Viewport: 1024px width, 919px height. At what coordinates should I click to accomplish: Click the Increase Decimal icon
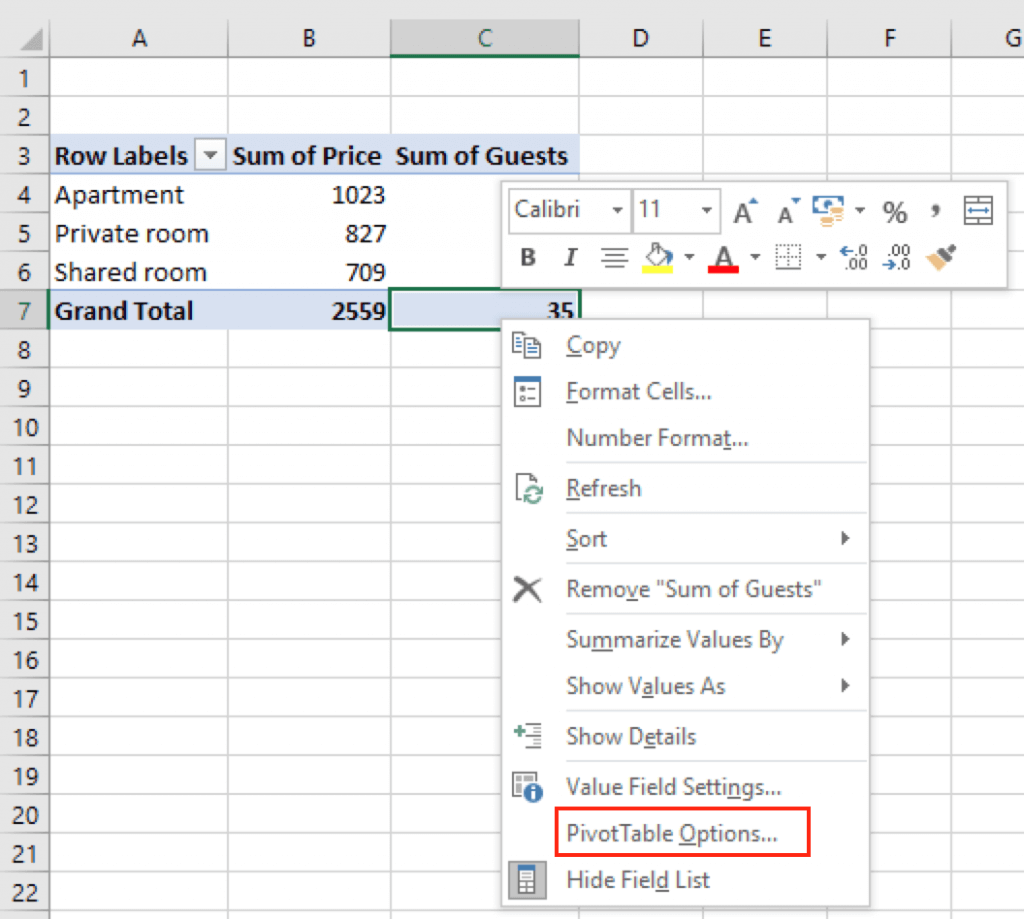click(x=856, y=257)
